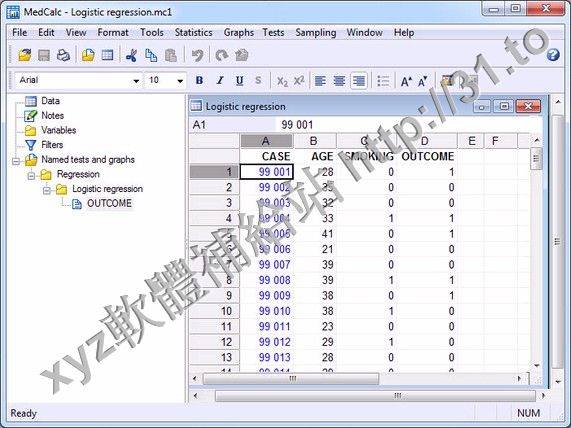
Task: Close the Logistic regression child window
Action: 528,106
